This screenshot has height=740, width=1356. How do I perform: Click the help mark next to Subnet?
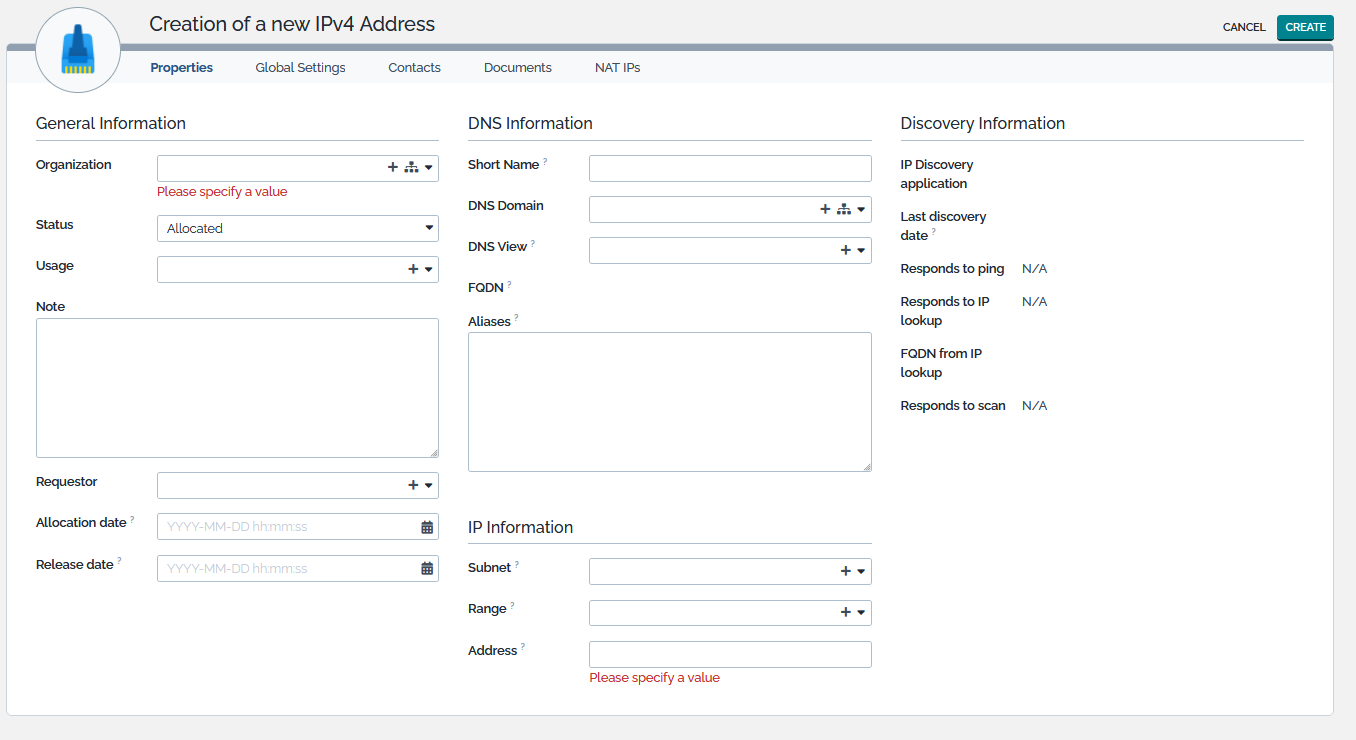[x=517, y=564]
